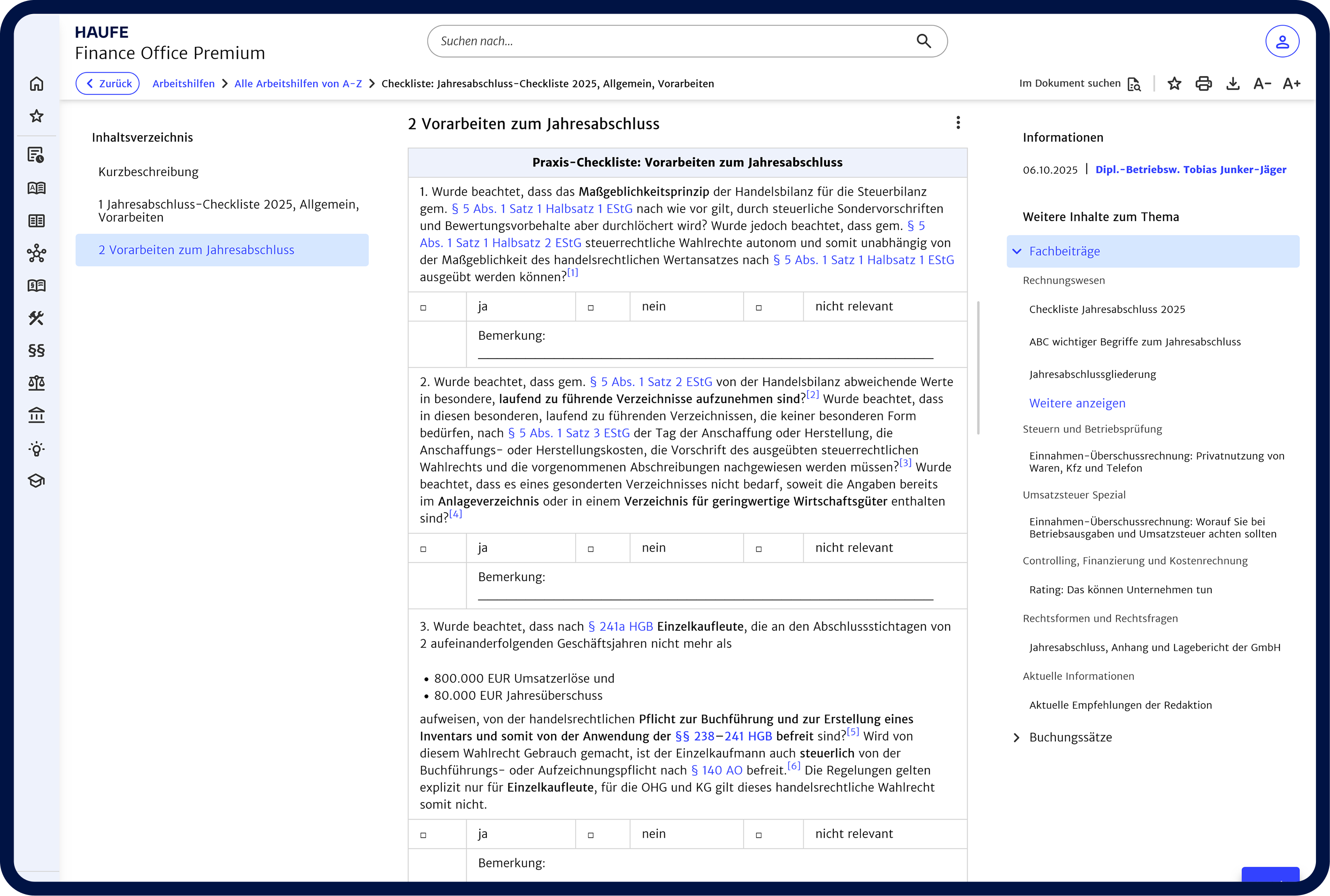Click the 'Weitere anzeigen' link
The image size is (1330, 896).
coord(1077,404)
